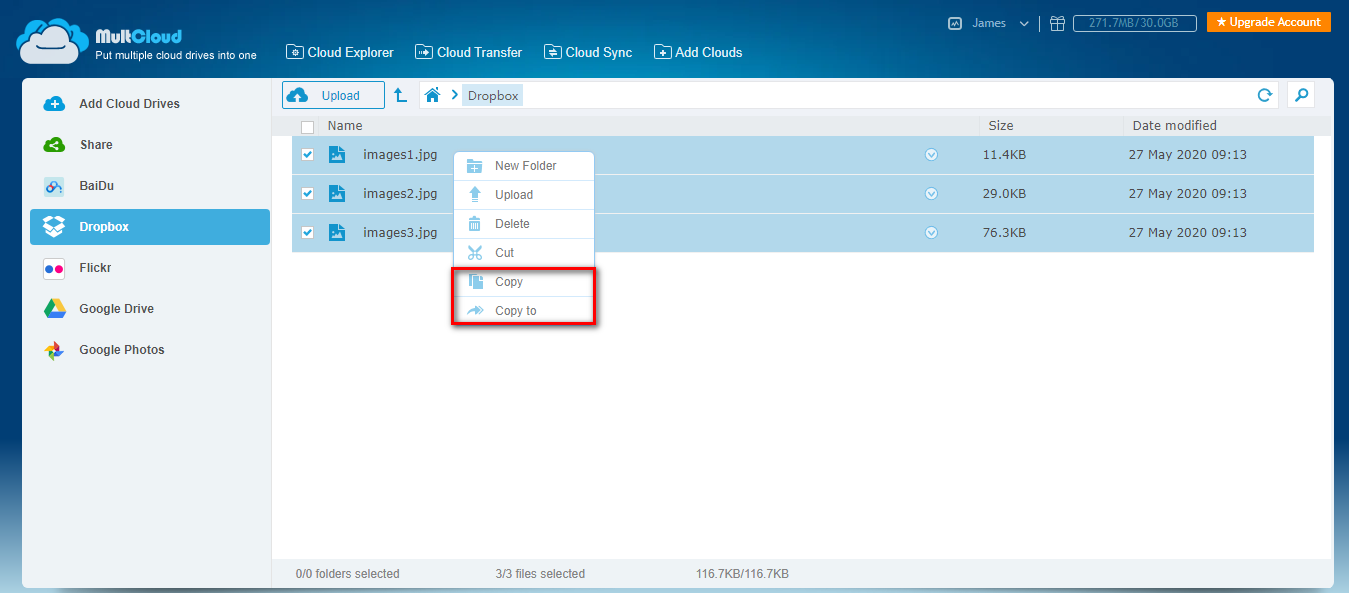
Task: Click the gift box icon
Action: pyautogui.click(x=1057, y=23)
